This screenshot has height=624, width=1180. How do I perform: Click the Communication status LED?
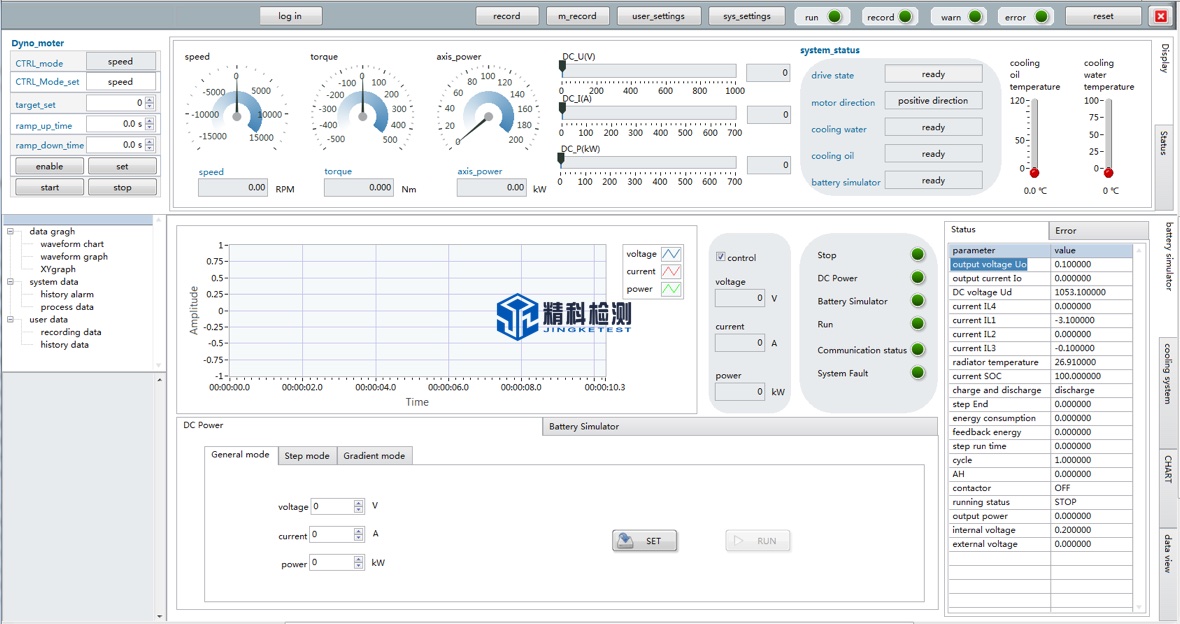coord(917,350)
